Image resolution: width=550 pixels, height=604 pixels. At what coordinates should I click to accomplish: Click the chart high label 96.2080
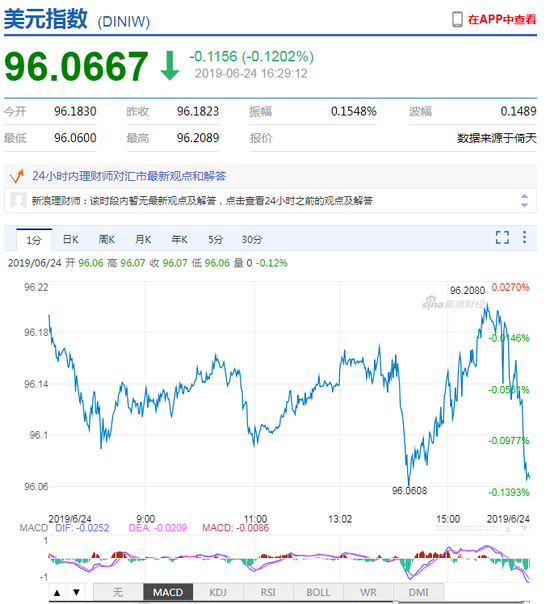pyautogui.click(x=467, y=290)
